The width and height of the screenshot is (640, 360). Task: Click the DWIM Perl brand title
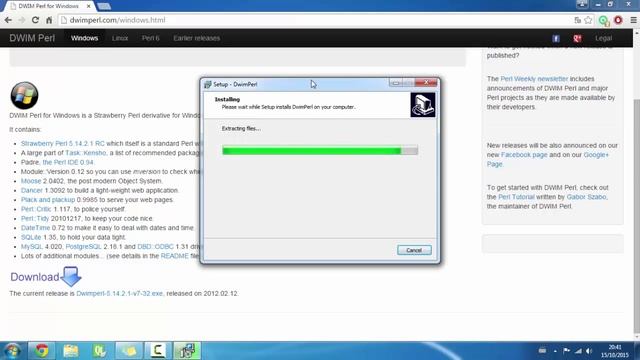[x=32, y=38]
